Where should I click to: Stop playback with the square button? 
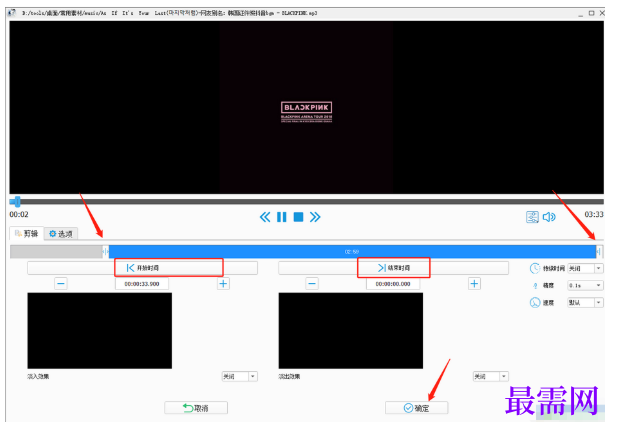pos(299,217)
